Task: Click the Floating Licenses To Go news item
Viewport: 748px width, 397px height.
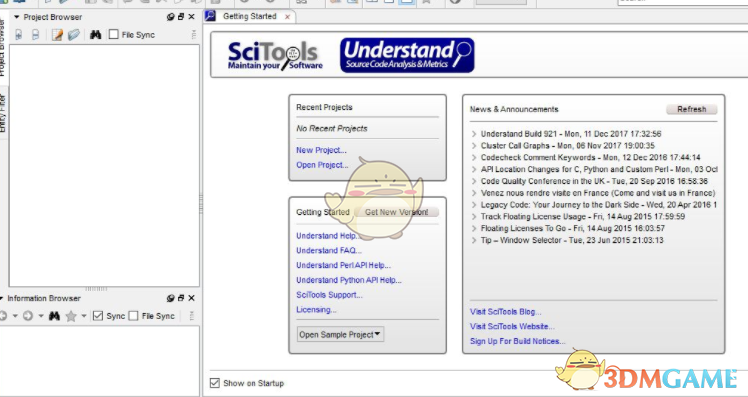Action: pos(572,229)
